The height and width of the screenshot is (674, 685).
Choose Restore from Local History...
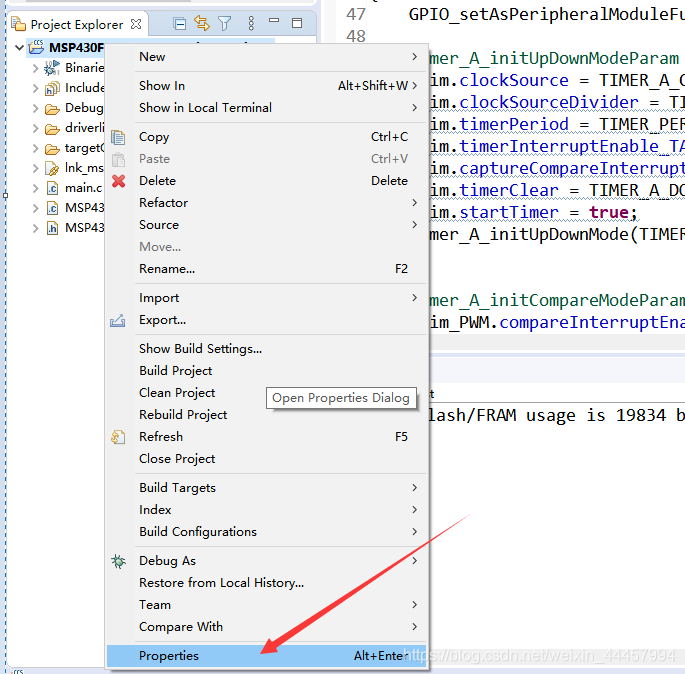[x=266, y=583]
